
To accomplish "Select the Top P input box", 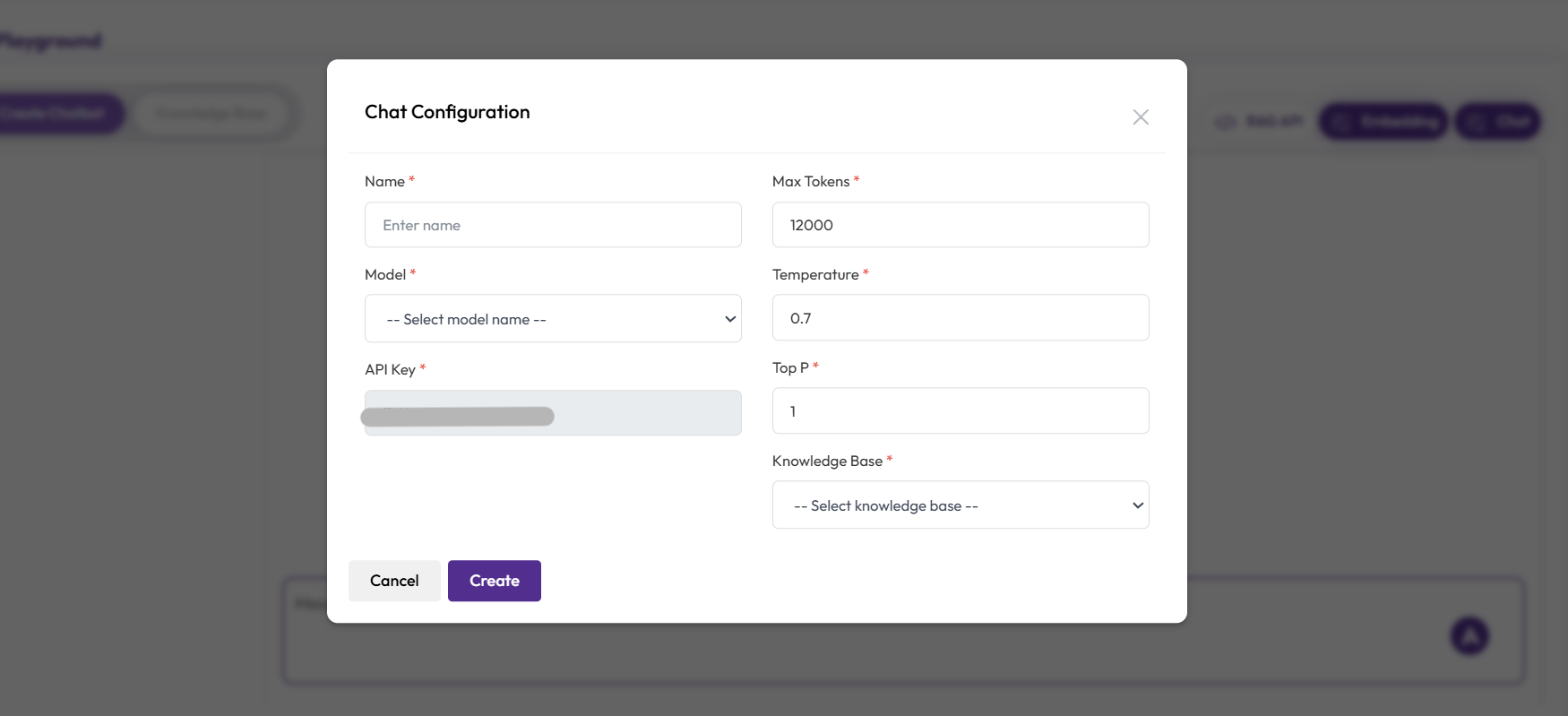I will click(x=960, y=411).
